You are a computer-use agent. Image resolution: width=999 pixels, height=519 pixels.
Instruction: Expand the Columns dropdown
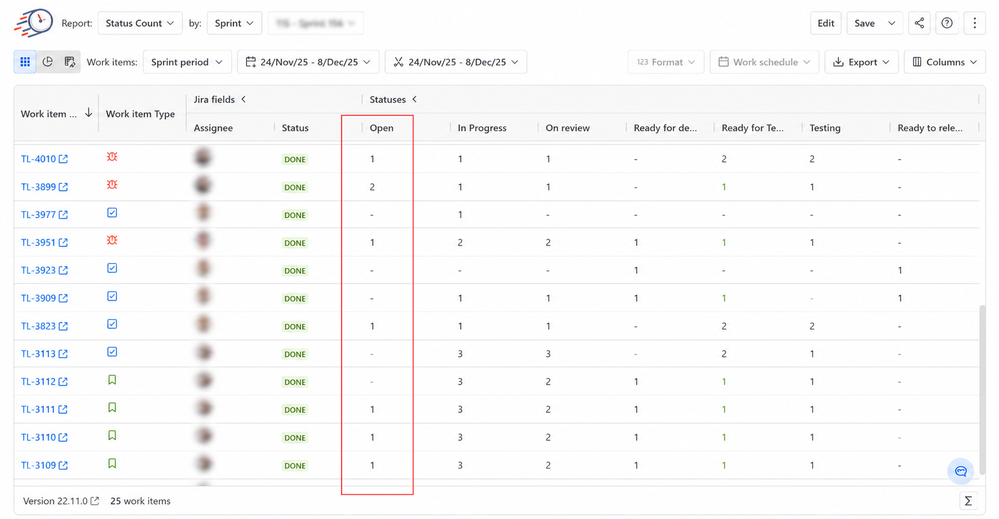[x=944, y=62]
